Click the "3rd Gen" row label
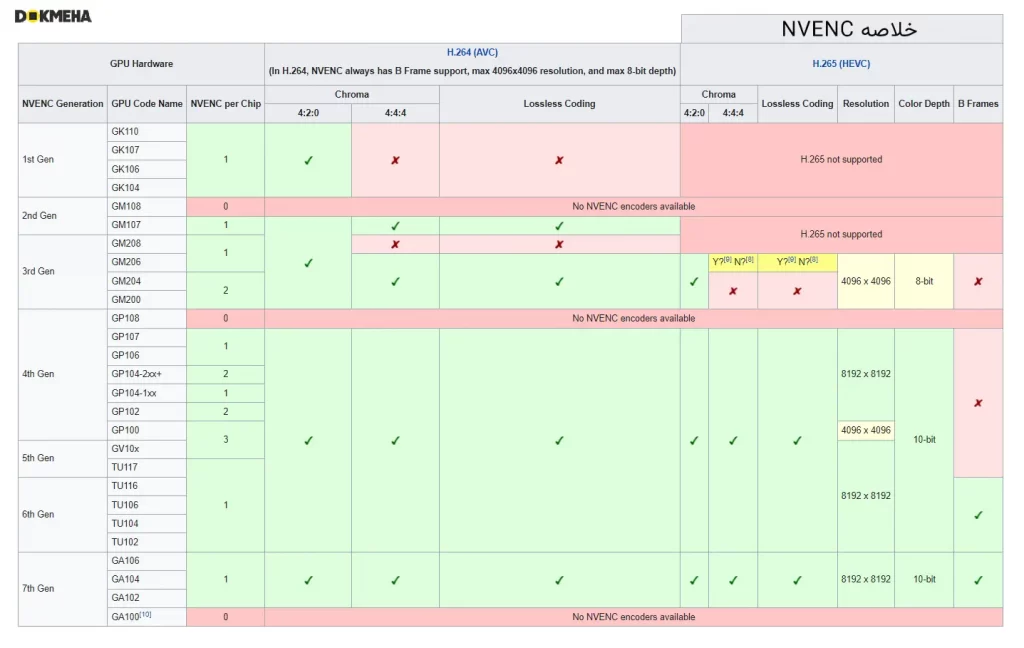Screen dimensions: 1024x648 click(x=39, y=271)
